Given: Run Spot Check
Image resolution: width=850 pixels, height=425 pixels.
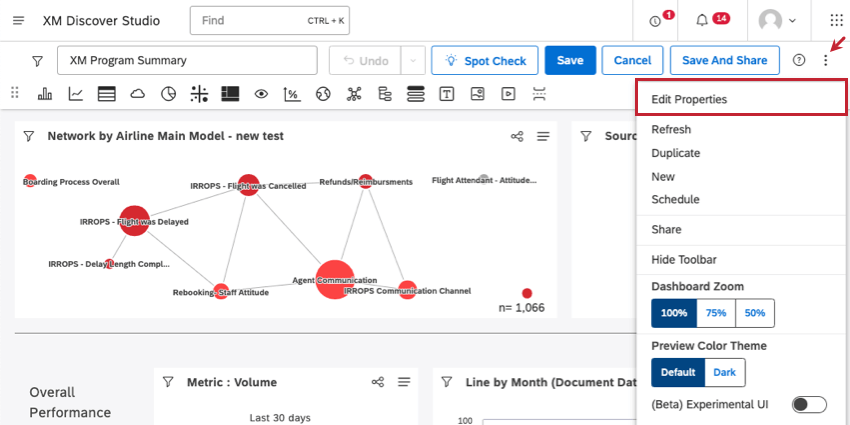Looking at the screenshot, I should (x=485, y=60).
